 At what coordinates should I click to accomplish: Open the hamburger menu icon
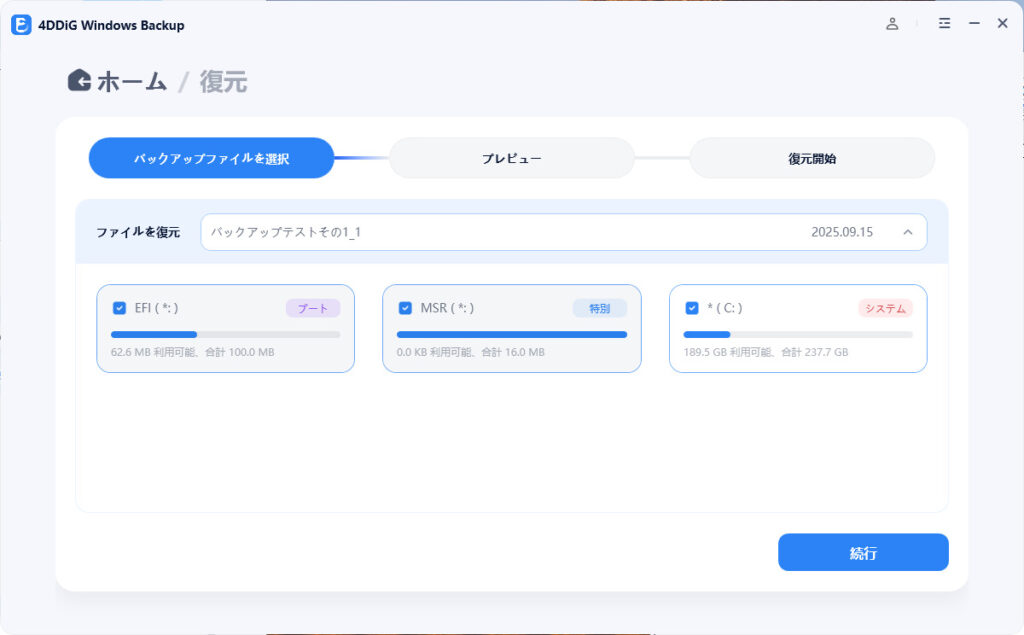tap(944, 24)
